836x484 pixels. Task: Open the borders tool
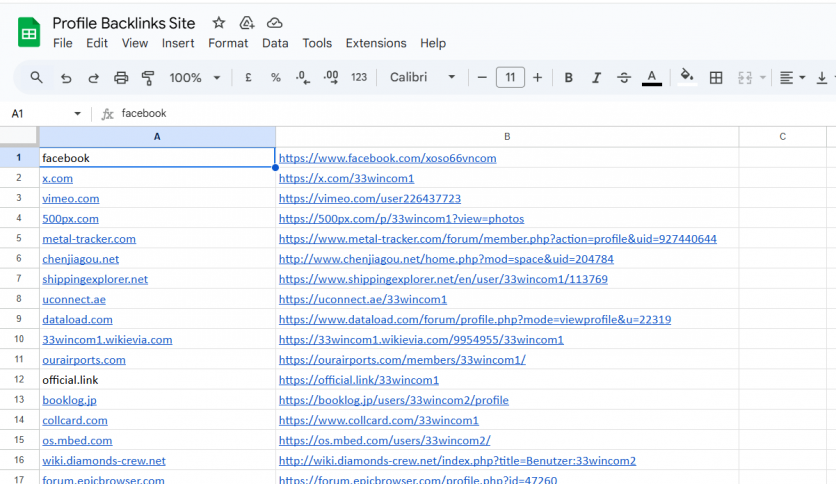point(716,78)
